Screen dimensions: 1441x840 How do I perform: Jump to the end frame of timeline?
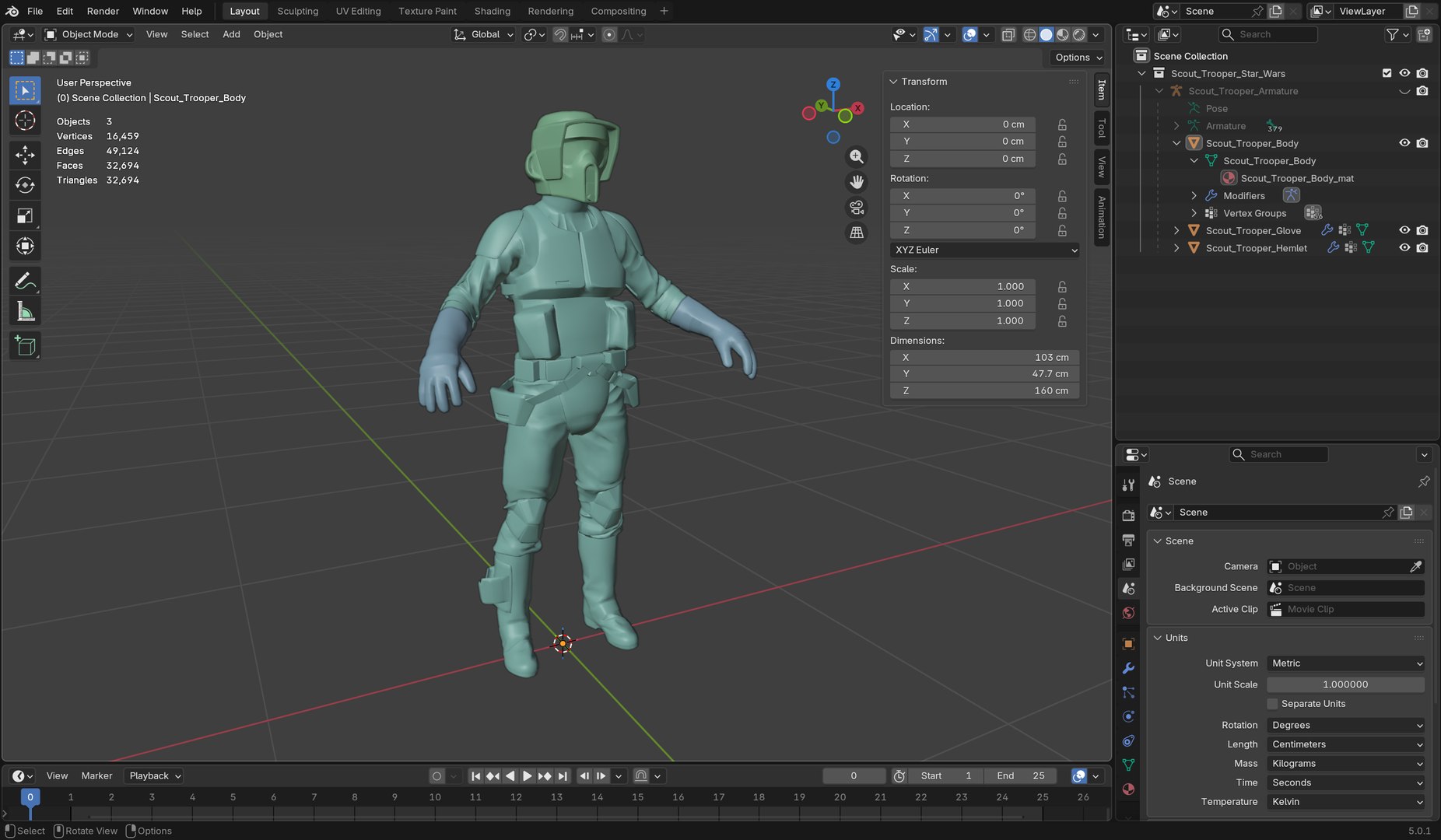point(563,776)
